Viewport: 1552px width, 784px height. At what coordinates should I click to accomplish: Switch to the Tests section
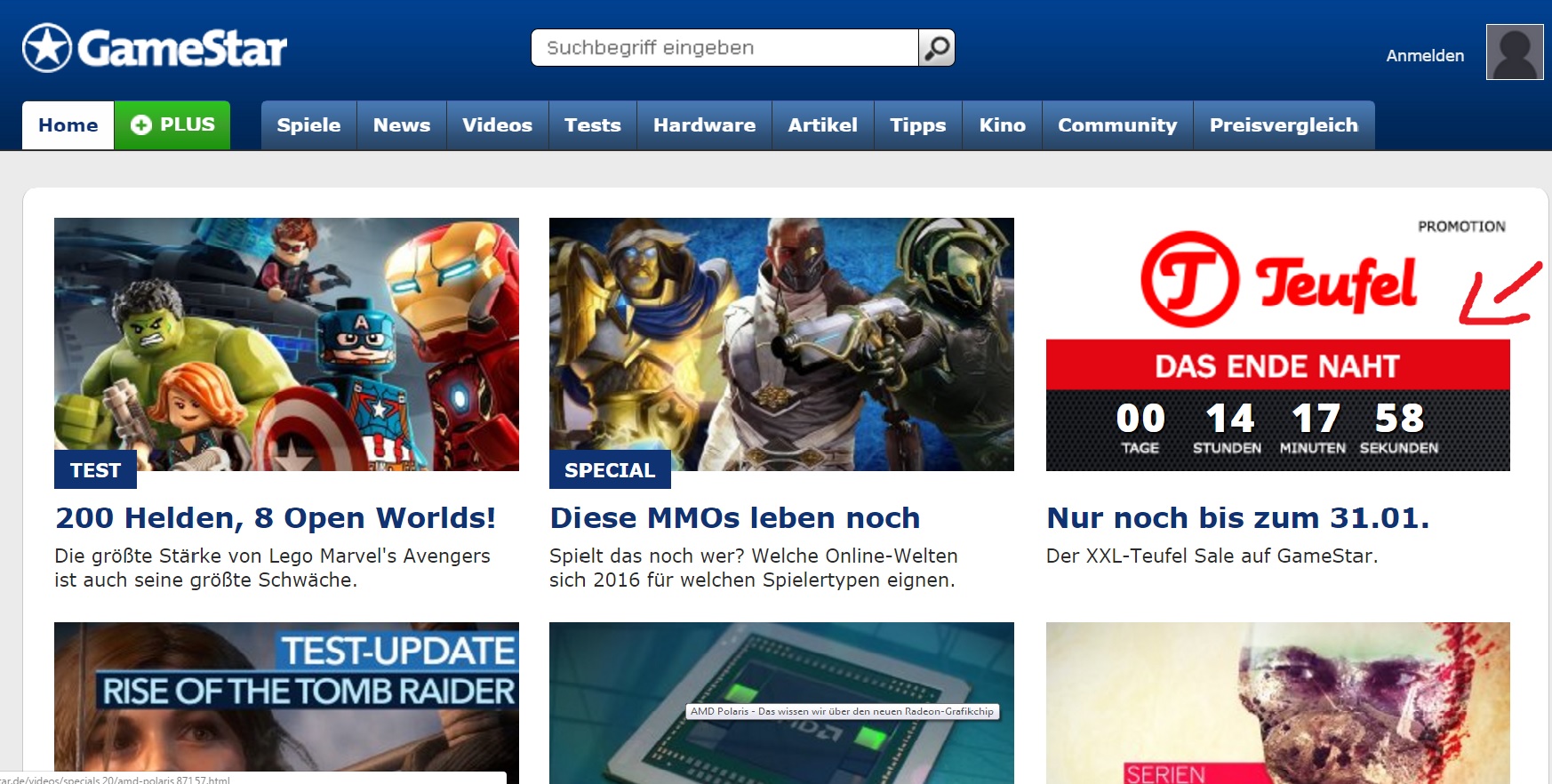pyautogui.click(x=593, y=125)
